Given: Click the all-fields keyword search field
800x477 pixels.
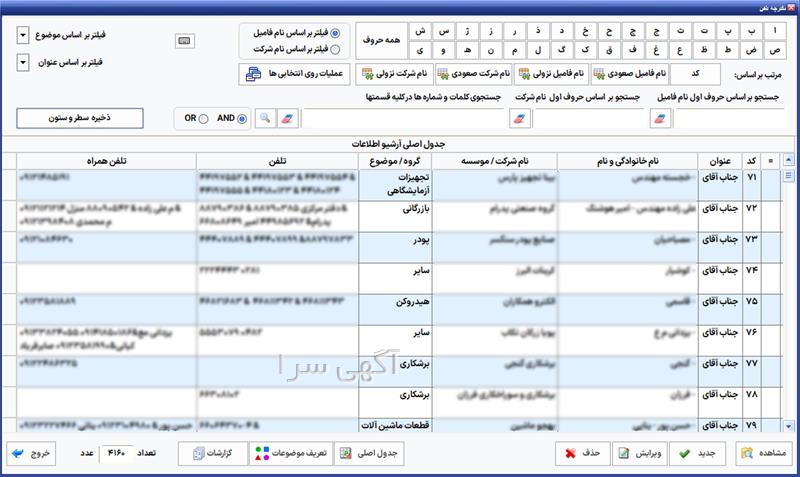Looking at the screenshot, I should (x=403, y=118).
